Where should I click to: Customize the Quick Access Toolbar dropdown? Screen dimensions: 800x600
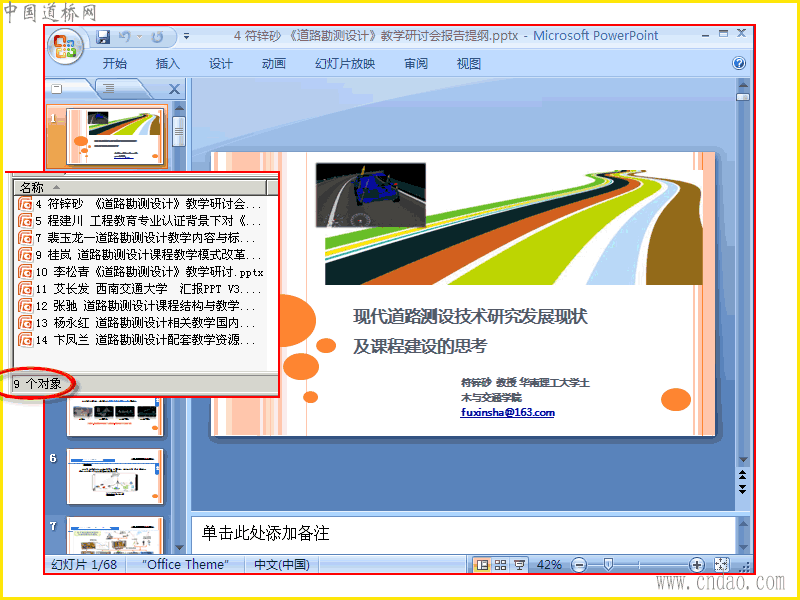[186, 37]
